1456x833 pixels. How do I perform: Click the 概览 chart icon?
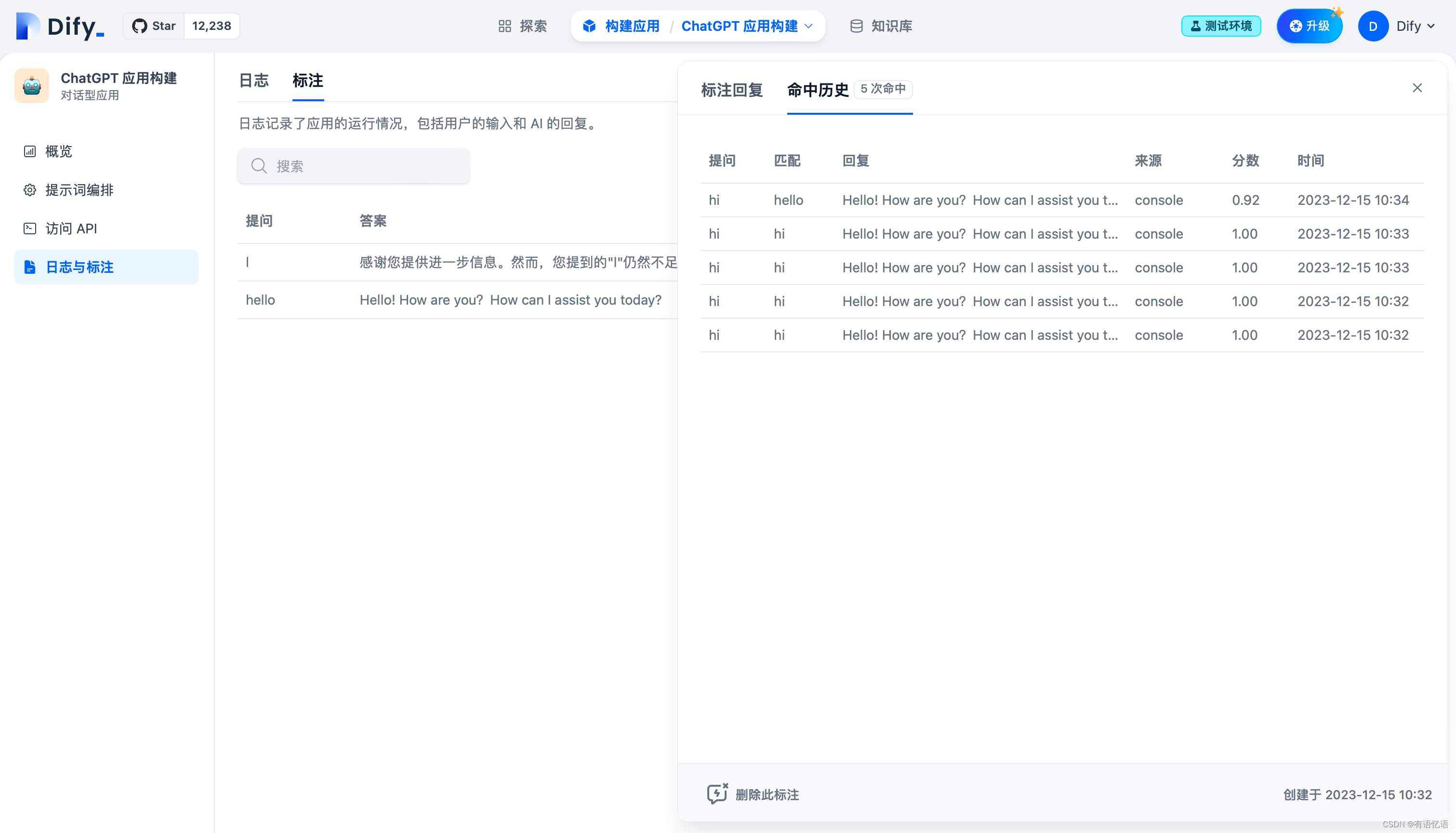[x=30, y=151]
